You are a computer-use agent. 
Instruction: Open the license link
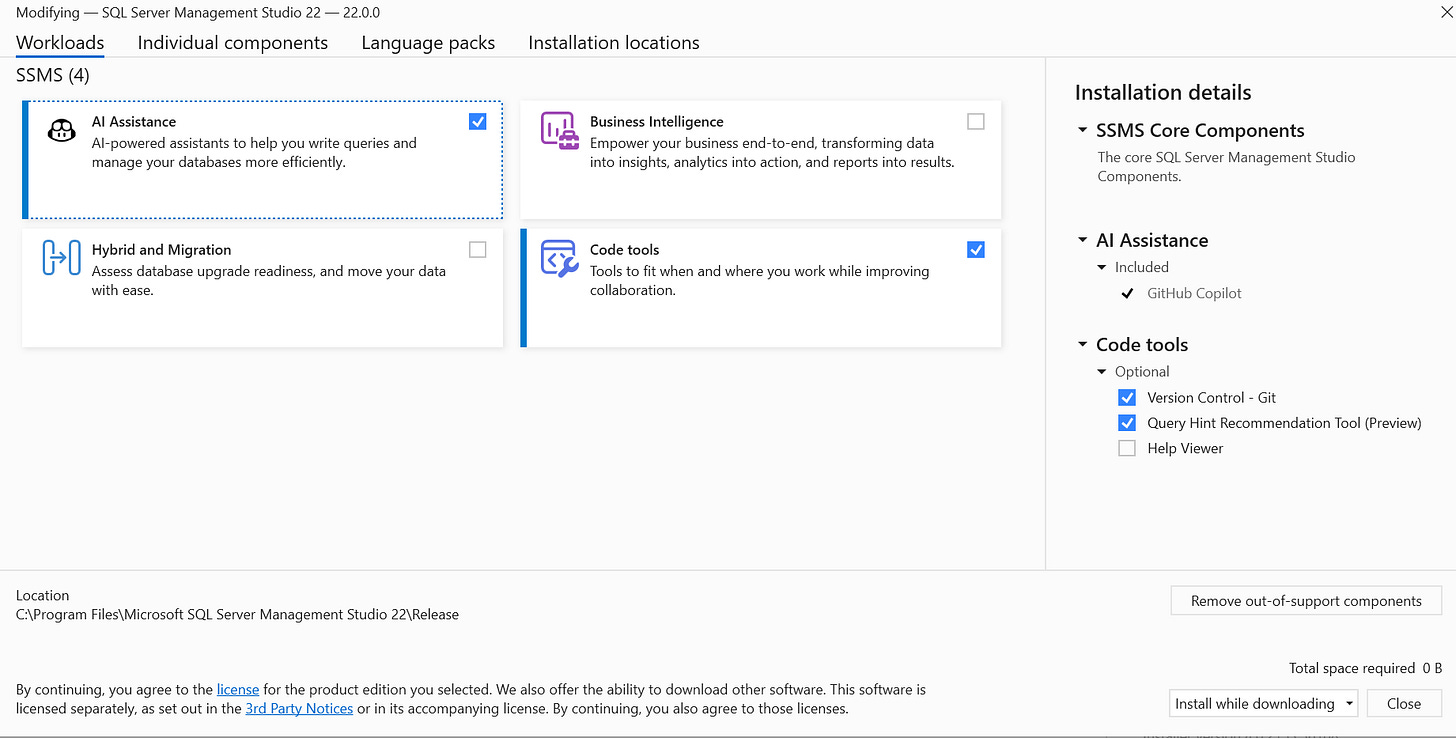[238, 689]
